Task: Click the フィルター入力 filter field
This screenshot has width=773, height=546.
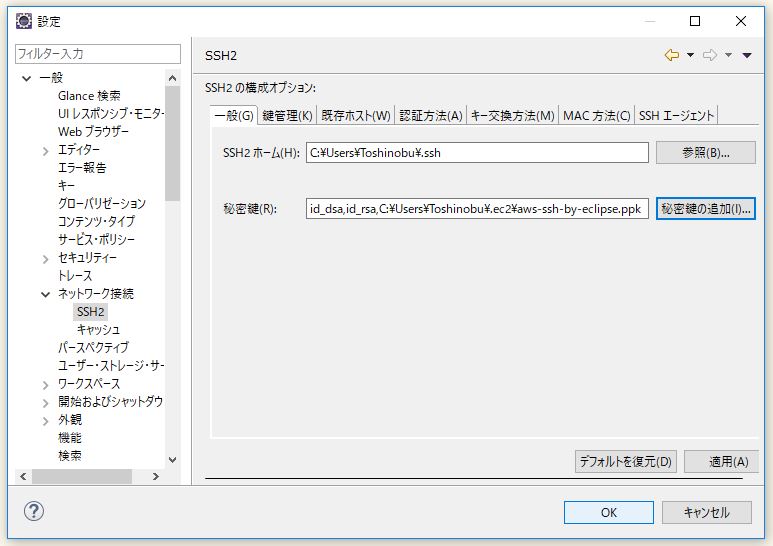Action: point(98,54)
